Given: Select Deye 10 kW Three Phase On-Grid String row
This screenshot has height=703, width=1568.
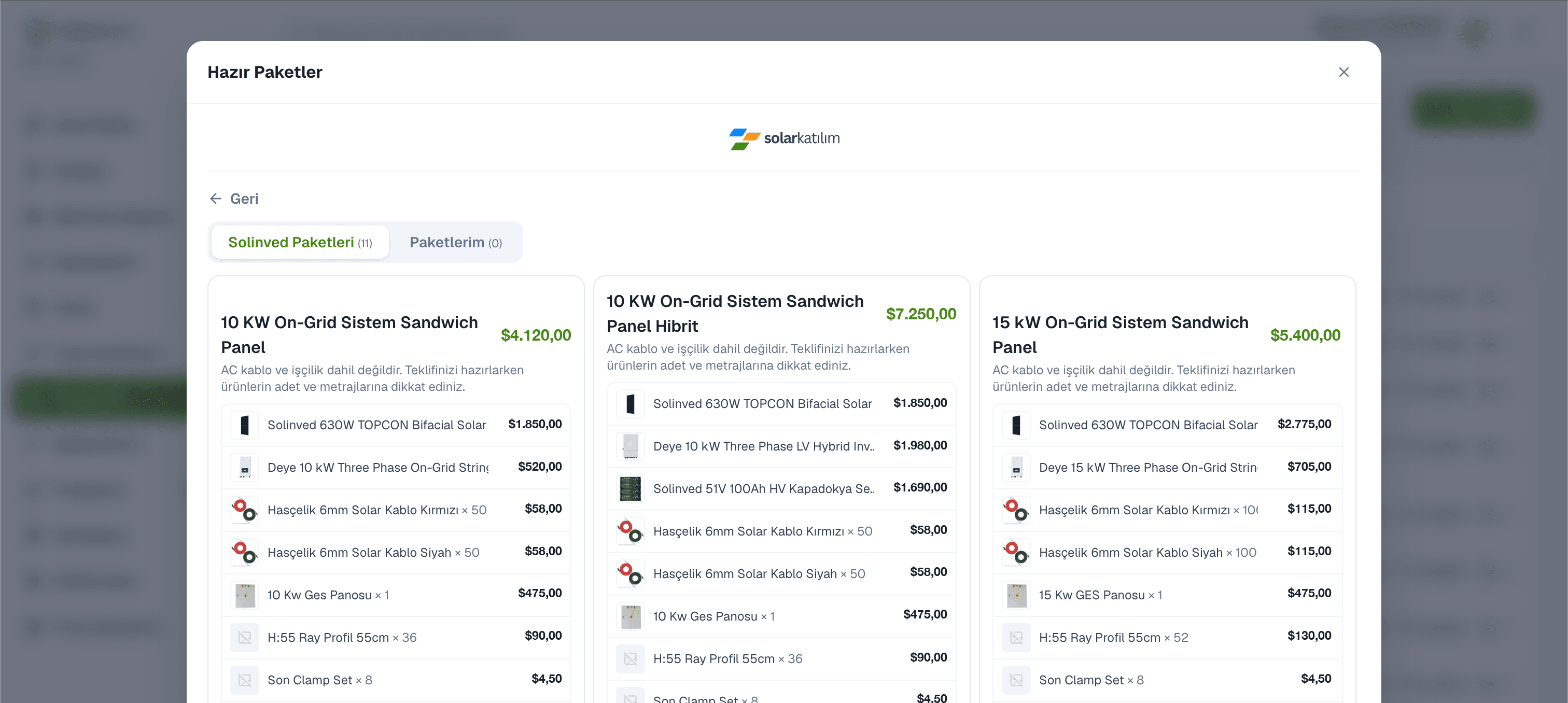Looking at the screenshot, I should coord(396,468).
